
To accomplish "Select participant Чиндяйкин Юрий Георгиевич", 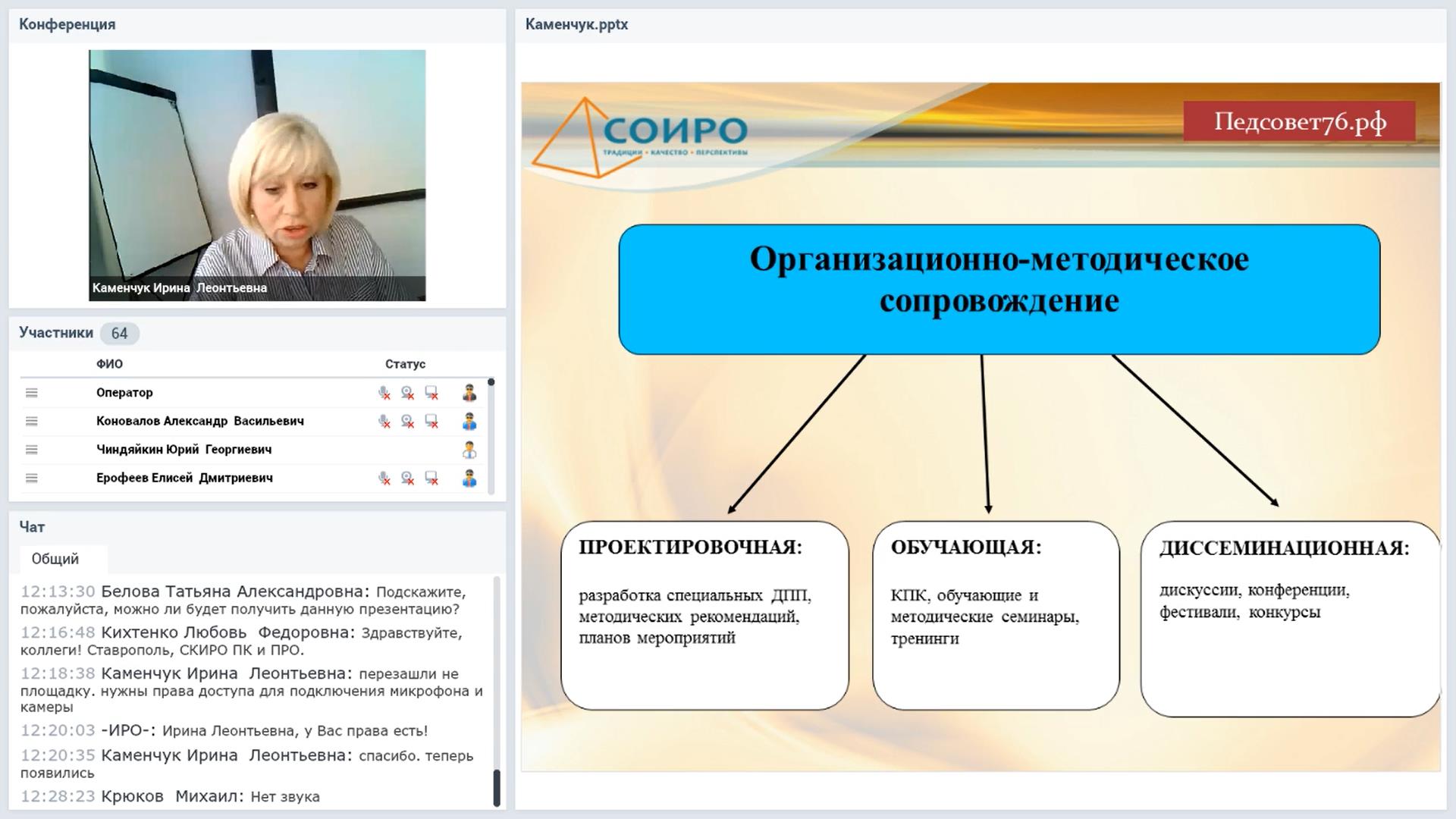I will 184,450.
